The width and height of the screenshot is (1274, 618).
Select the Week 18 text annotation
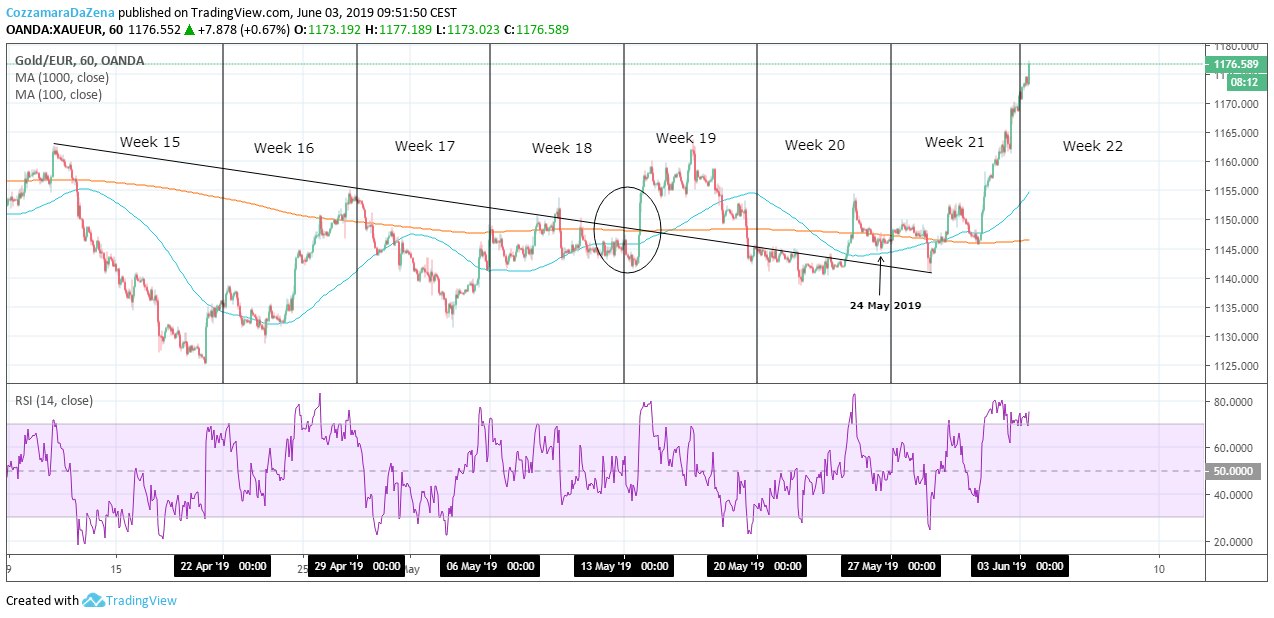562,148
